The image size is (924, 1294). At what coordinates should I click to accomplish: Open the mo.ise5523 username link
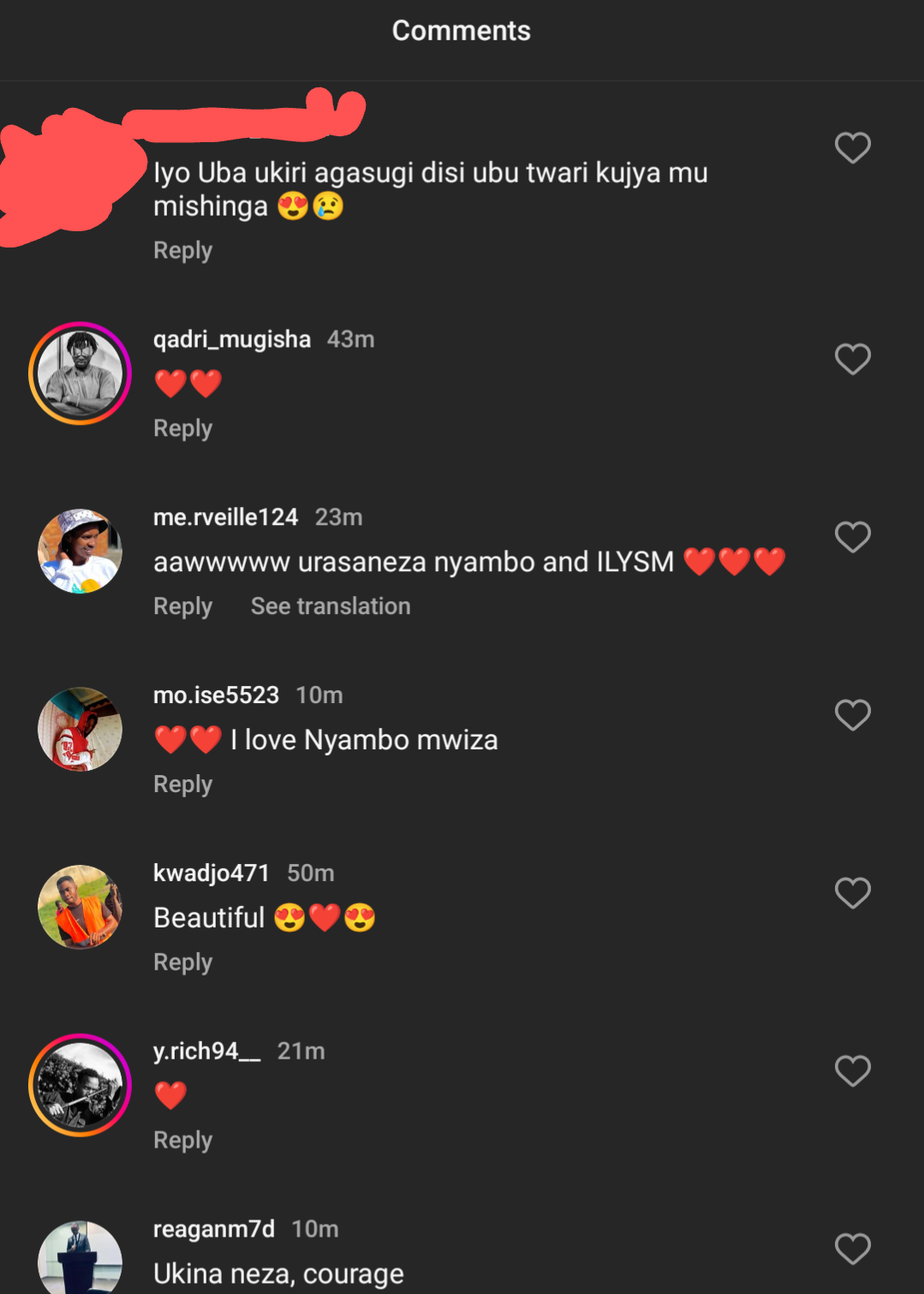click(216, 695)
